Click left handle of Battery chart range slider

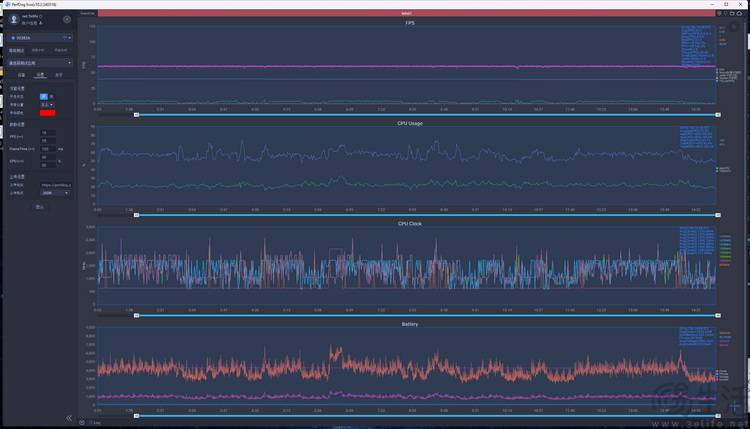(x=136, y=416)
